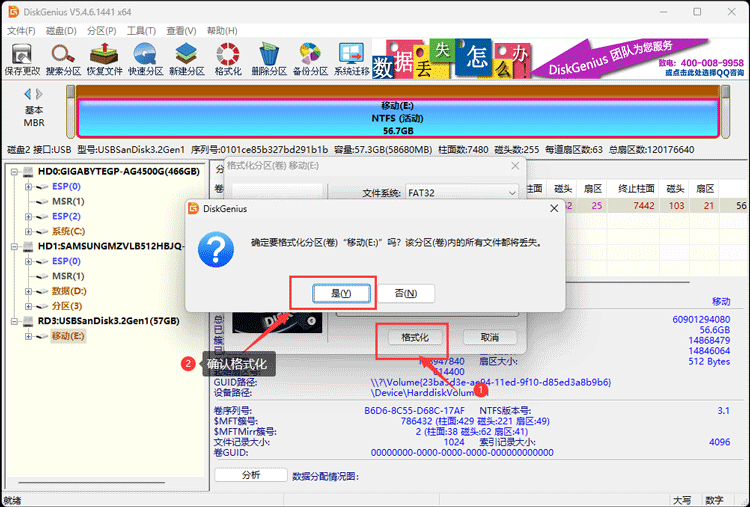Click 格式化 button in format dialog
Viewport: 750px width, 507px height.
(415, 338)
